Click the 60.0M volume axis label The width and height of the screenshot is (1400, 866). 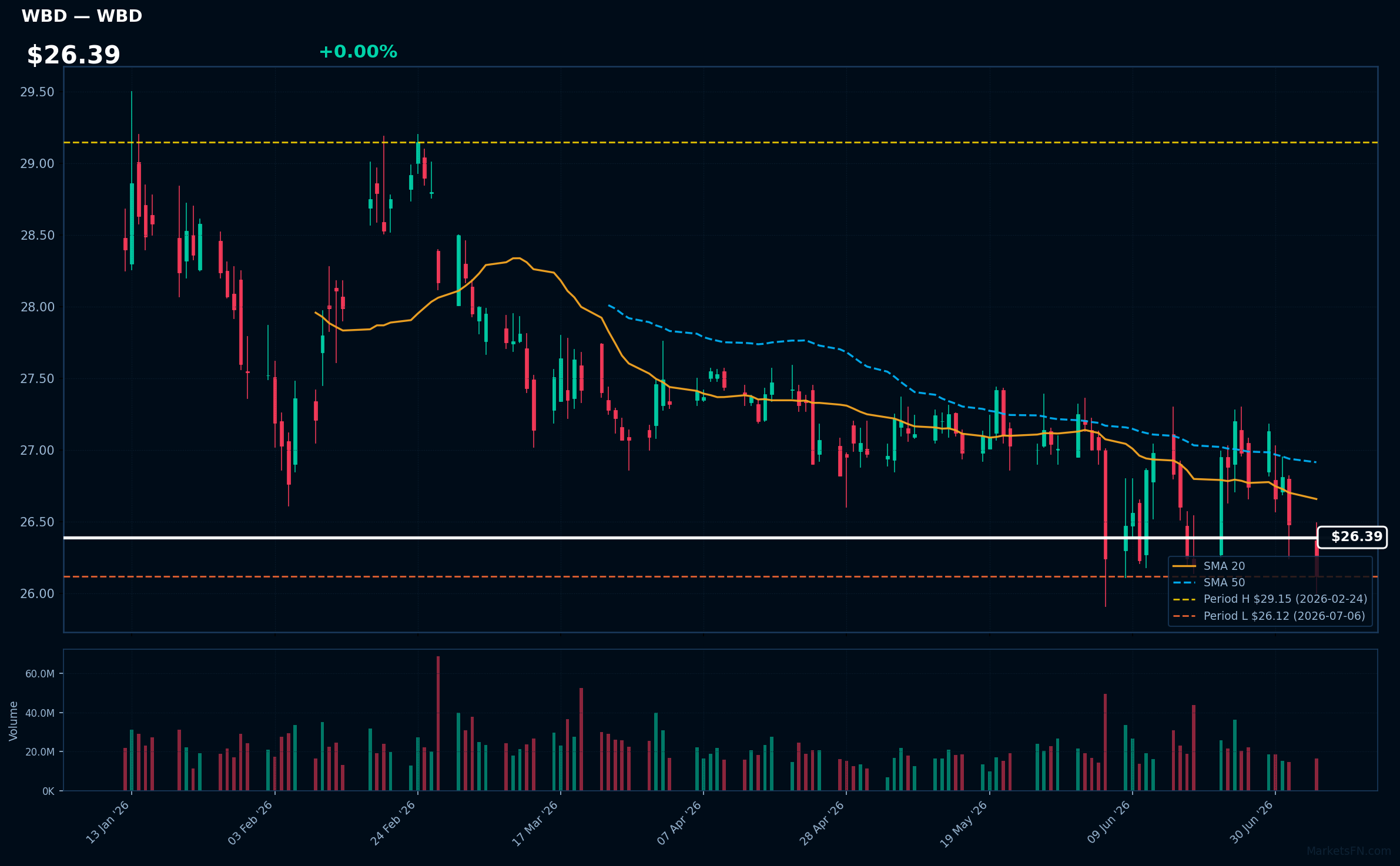coord(40,674)
